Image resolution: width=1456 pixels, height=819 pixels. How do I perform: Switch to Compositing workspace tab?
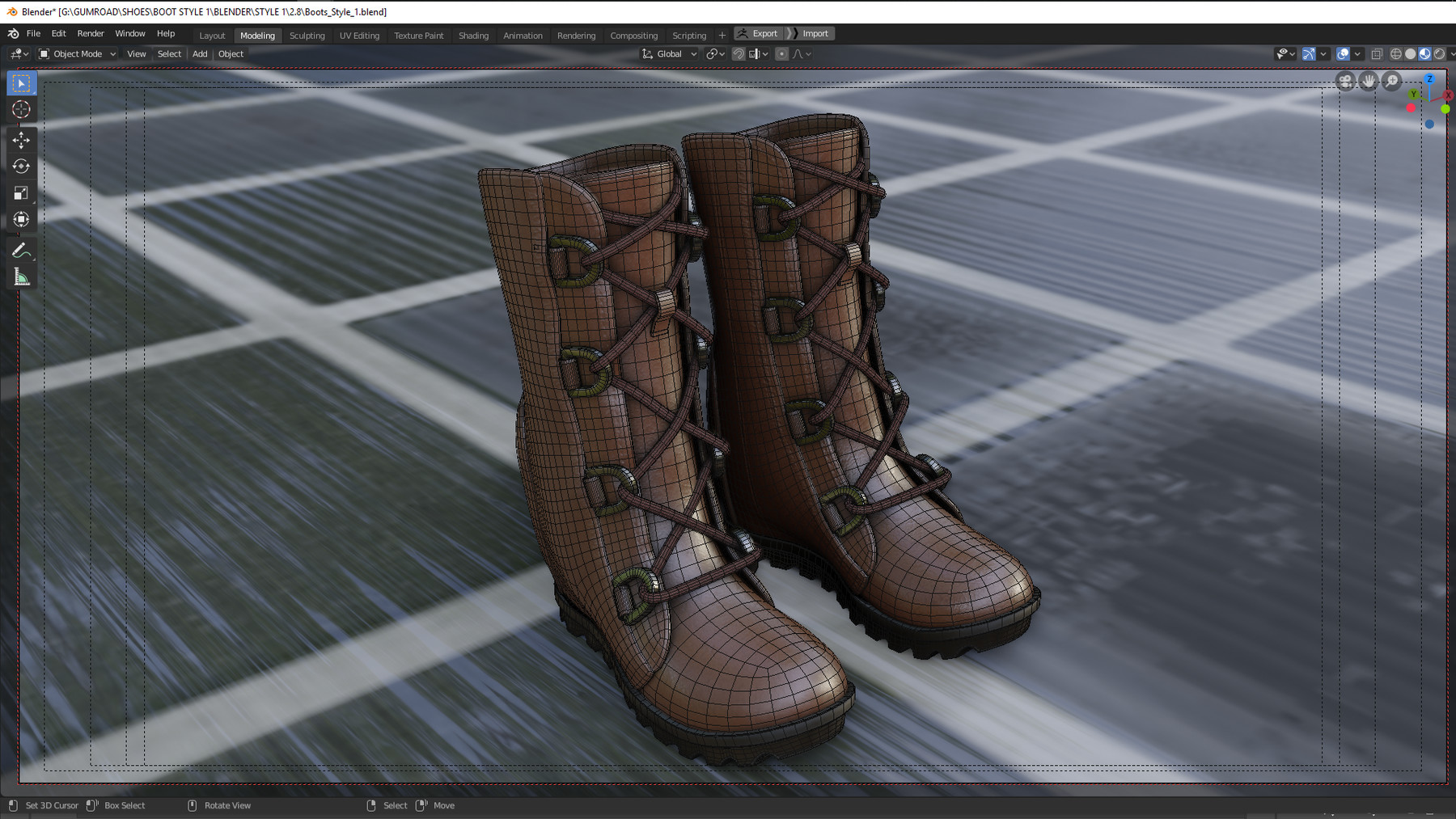pyautogui.click(x=634, y=36)
